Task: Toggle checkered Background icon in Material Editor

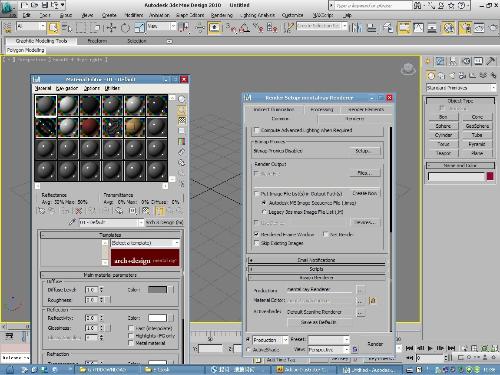Action: (x=182, y=120)
